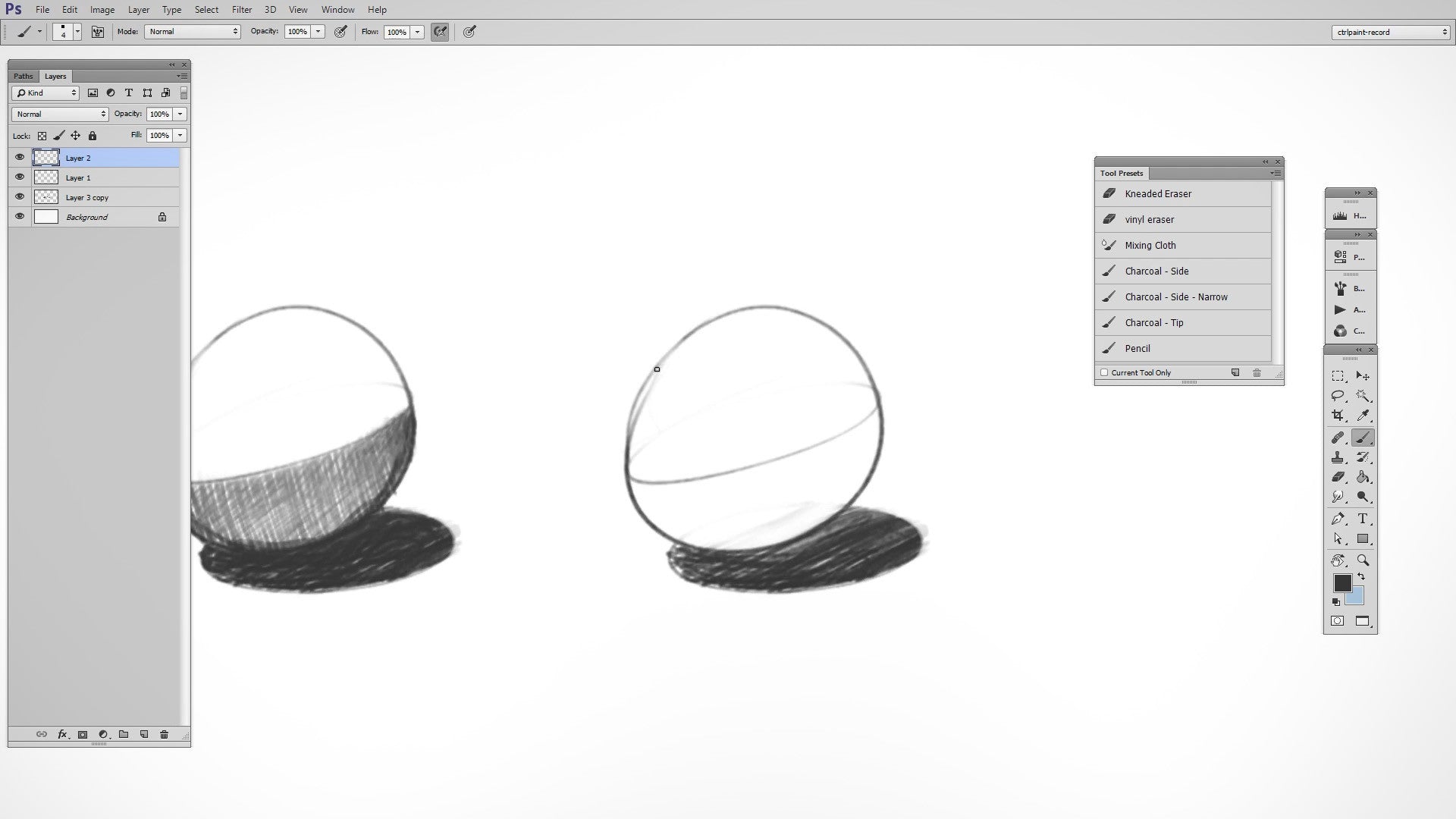Select the Pencil tool preset

(x=1137, y=348)
